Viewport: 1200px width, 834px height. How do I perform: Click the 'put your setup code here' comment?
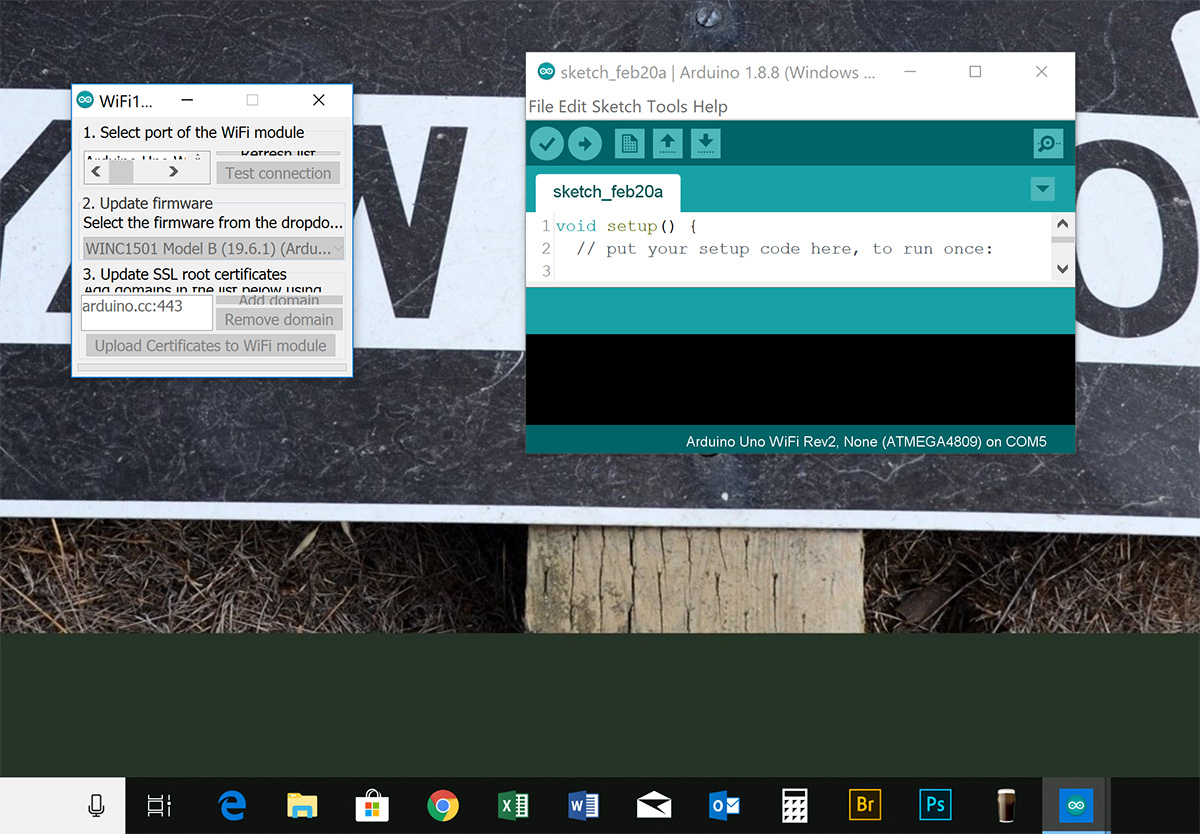click(785, 248)
